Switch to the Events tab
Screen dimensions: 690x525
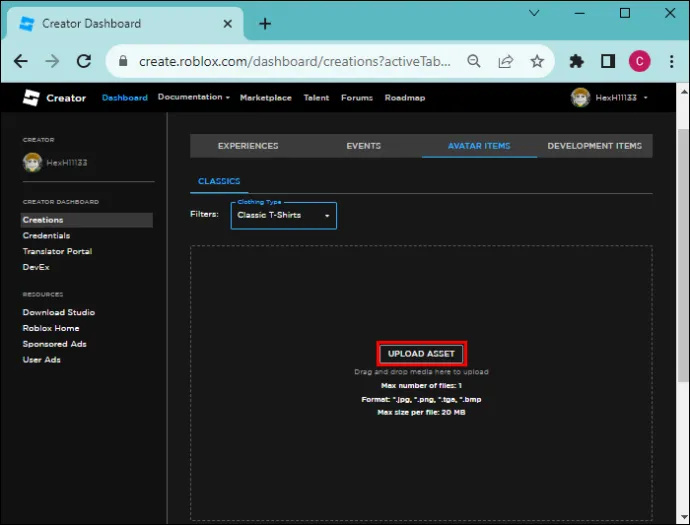point(363,146)
